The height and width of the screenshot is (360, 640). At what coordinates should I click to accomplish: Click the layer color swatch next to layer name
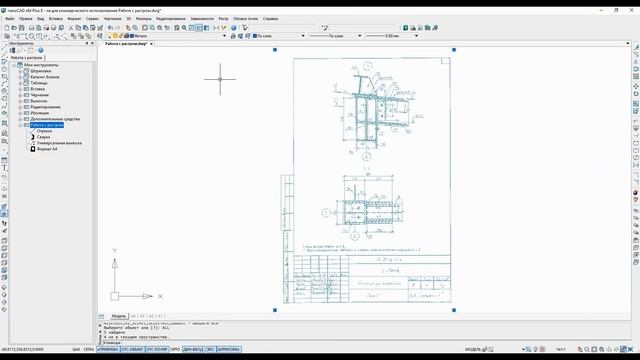(132, 36)
